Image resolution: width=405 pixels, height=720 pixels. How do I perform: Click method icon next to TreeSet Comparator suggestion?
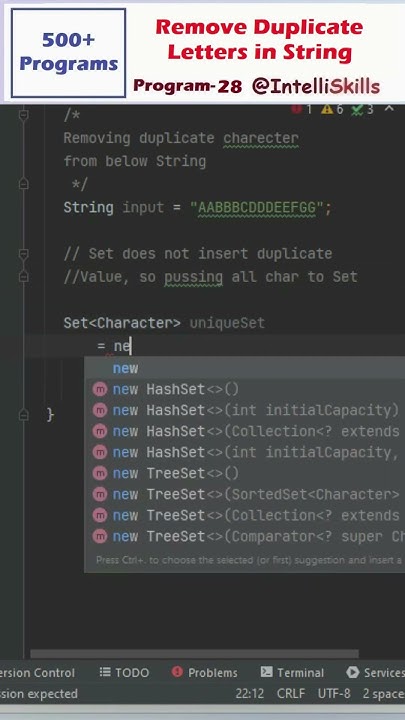pyautogui.click(x=100, y=536)
